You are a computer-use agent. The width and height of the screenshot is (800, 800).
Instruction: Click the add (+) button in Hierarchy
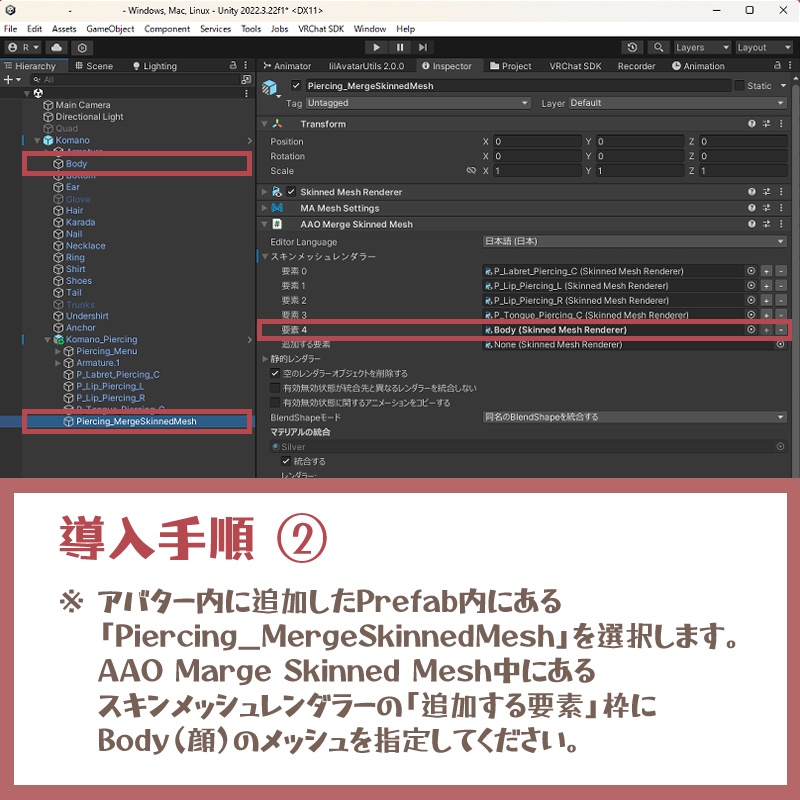click(11, 80)
